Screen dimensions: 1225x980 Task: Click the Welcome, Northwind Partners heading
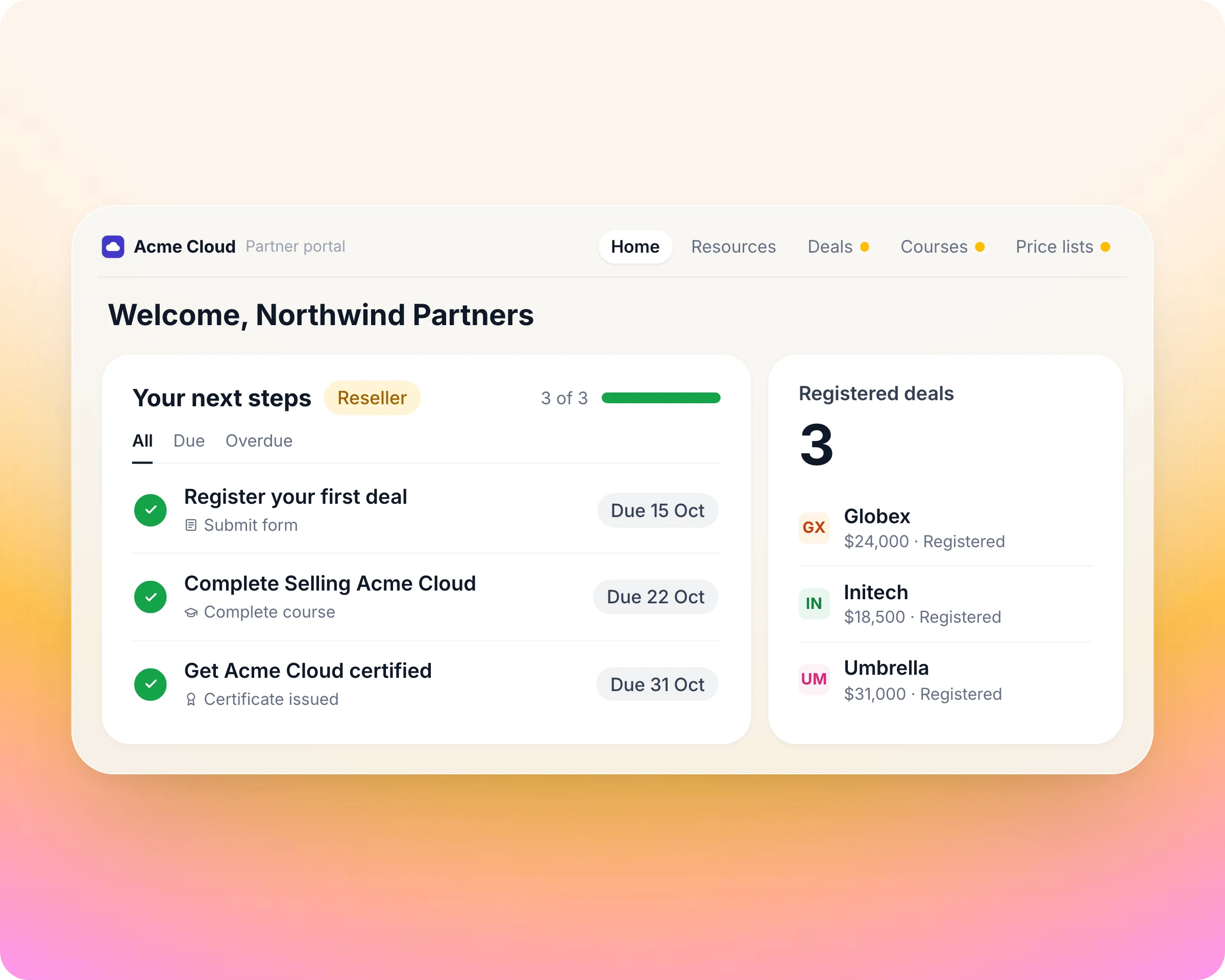pos(321,315)
